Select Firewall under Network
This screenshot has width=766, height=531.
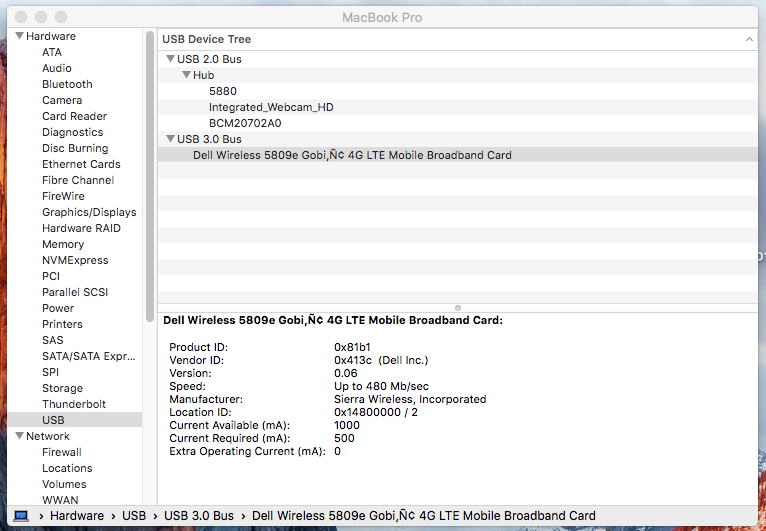coord(62,452)
